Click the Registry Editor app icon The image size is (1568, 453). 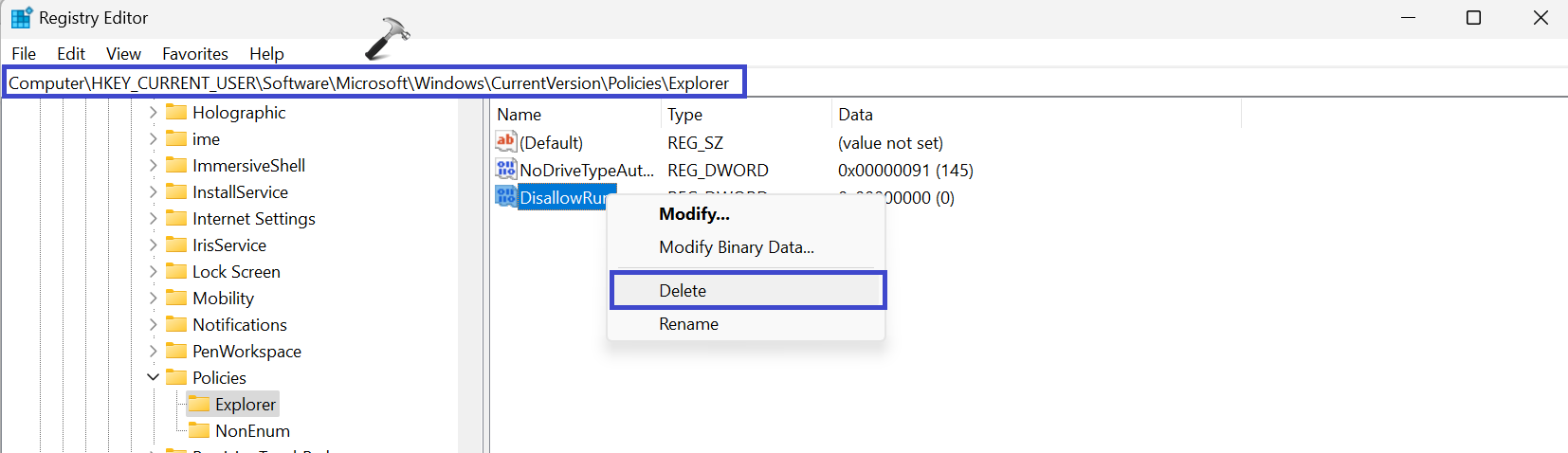coord(21,18)
